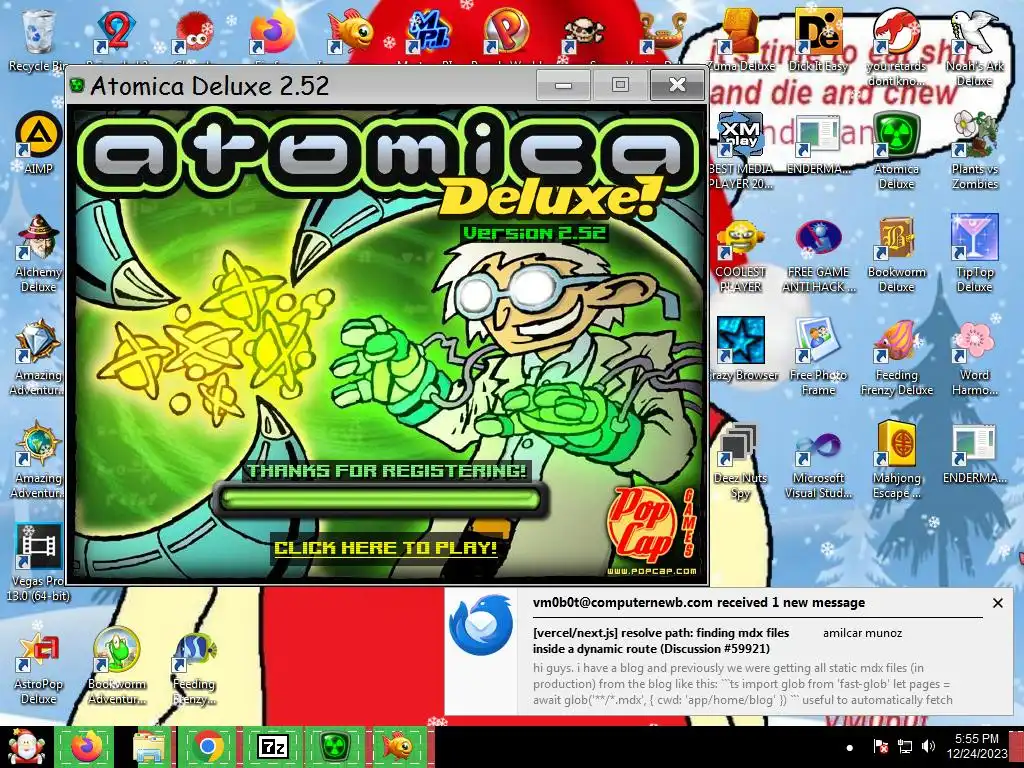Select the Deez Nuts Spy shortcut
This screenshot has height=768, width=1024.
coord(741,460)
